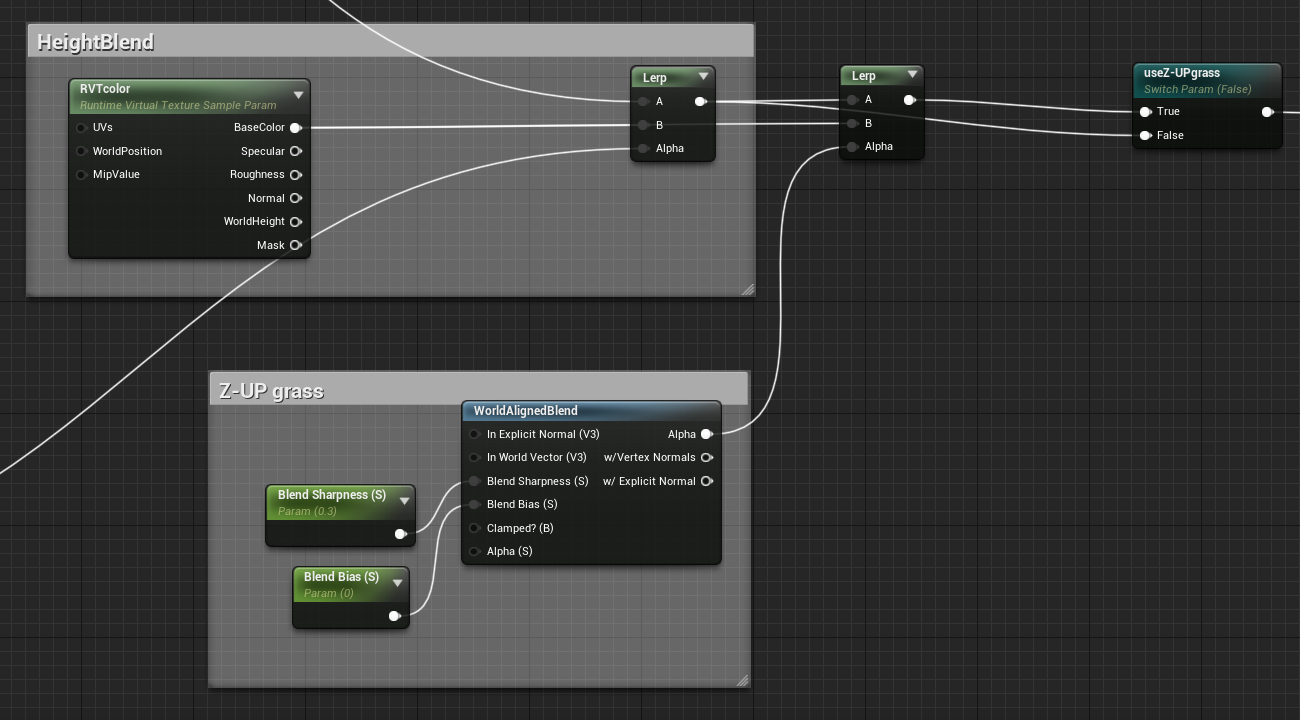Click the HeightBlend comment resize handle
This screenshot has height=720, width=1300.
[x=747, y=290]
